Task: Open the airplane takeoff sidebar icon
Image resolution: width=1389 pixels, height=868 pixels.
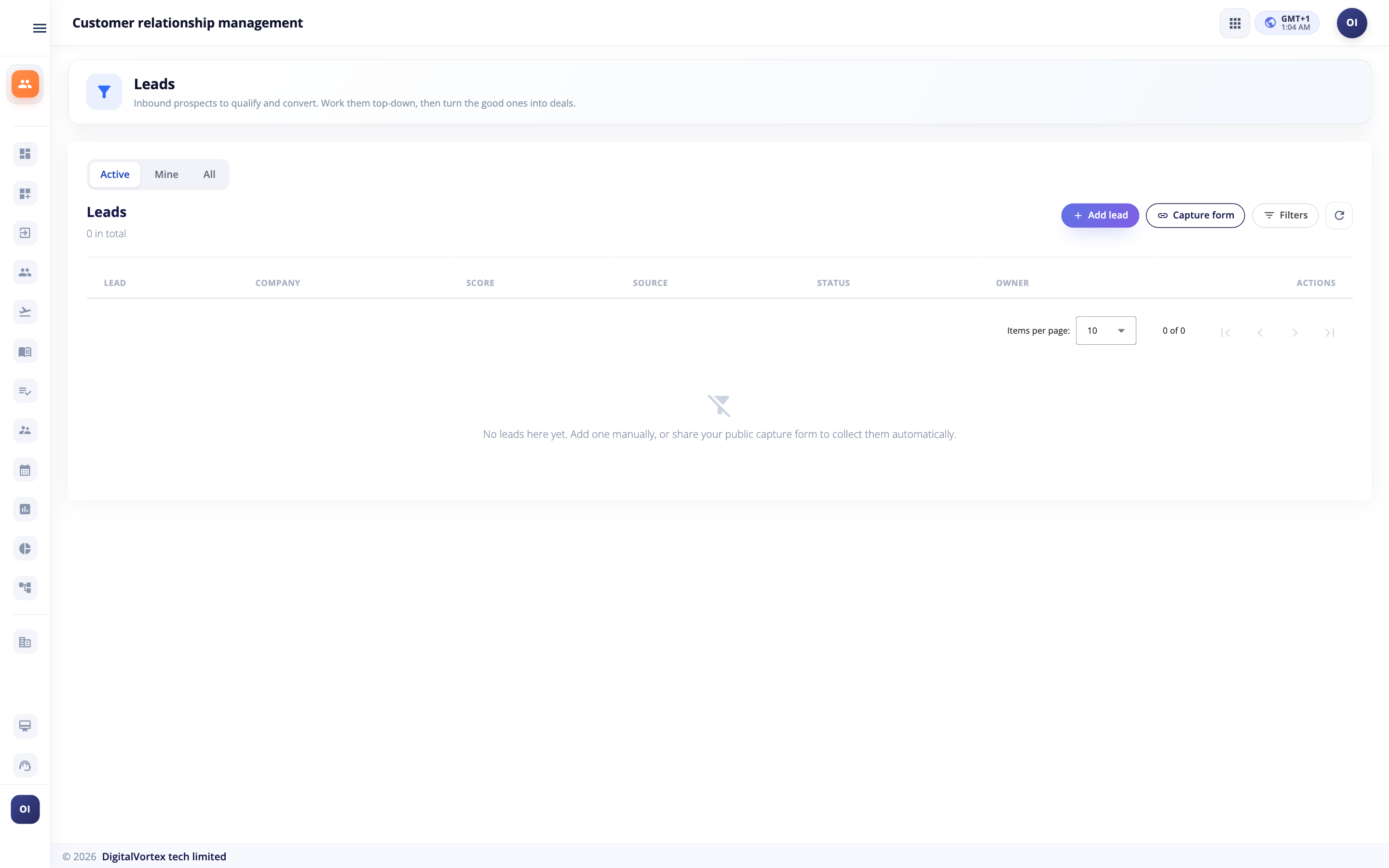Action: (25, 312)
